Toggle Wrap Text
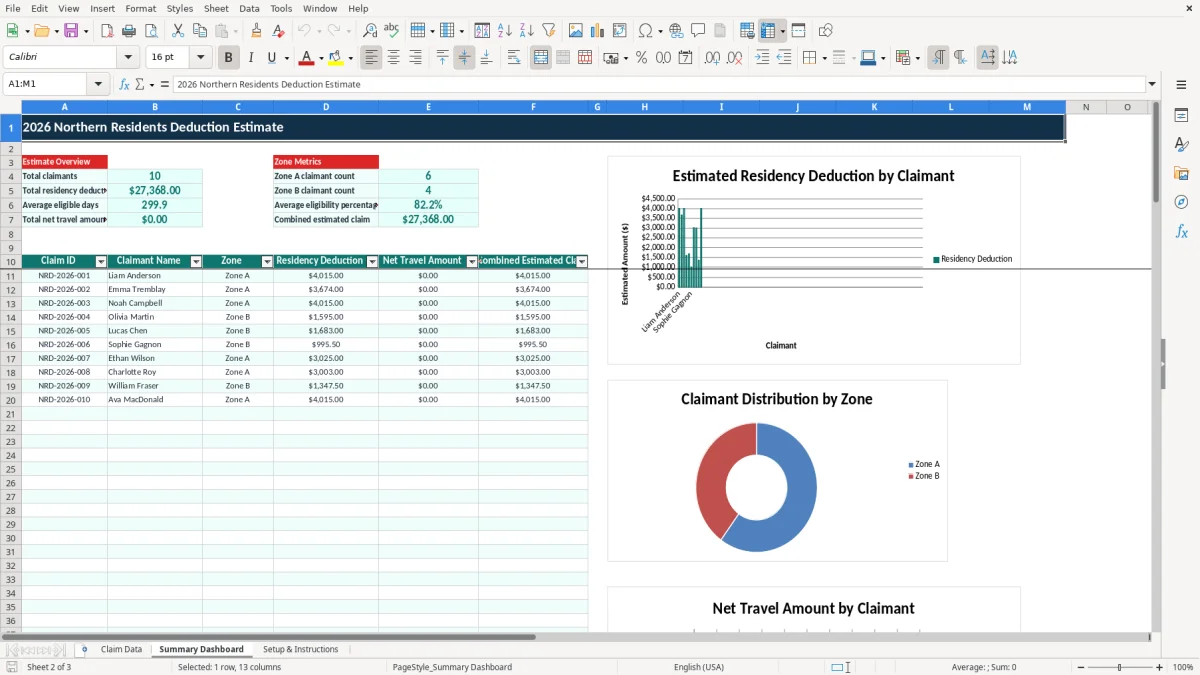1200x675 pixels. (x=513, y=58)
